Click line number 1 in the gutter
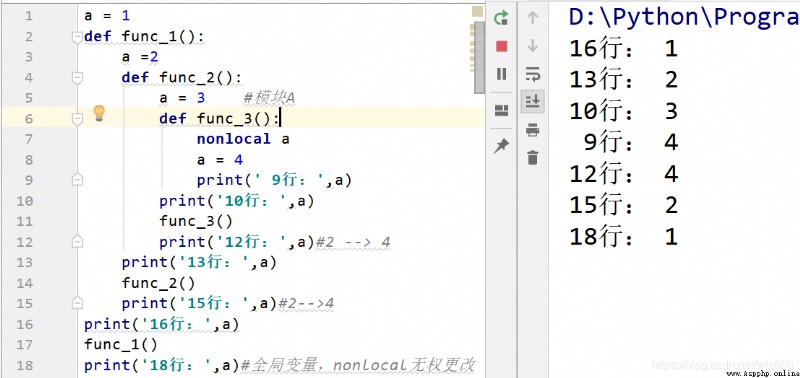The width and height of the screenshot is (800, 378). (x=28, y=16)
